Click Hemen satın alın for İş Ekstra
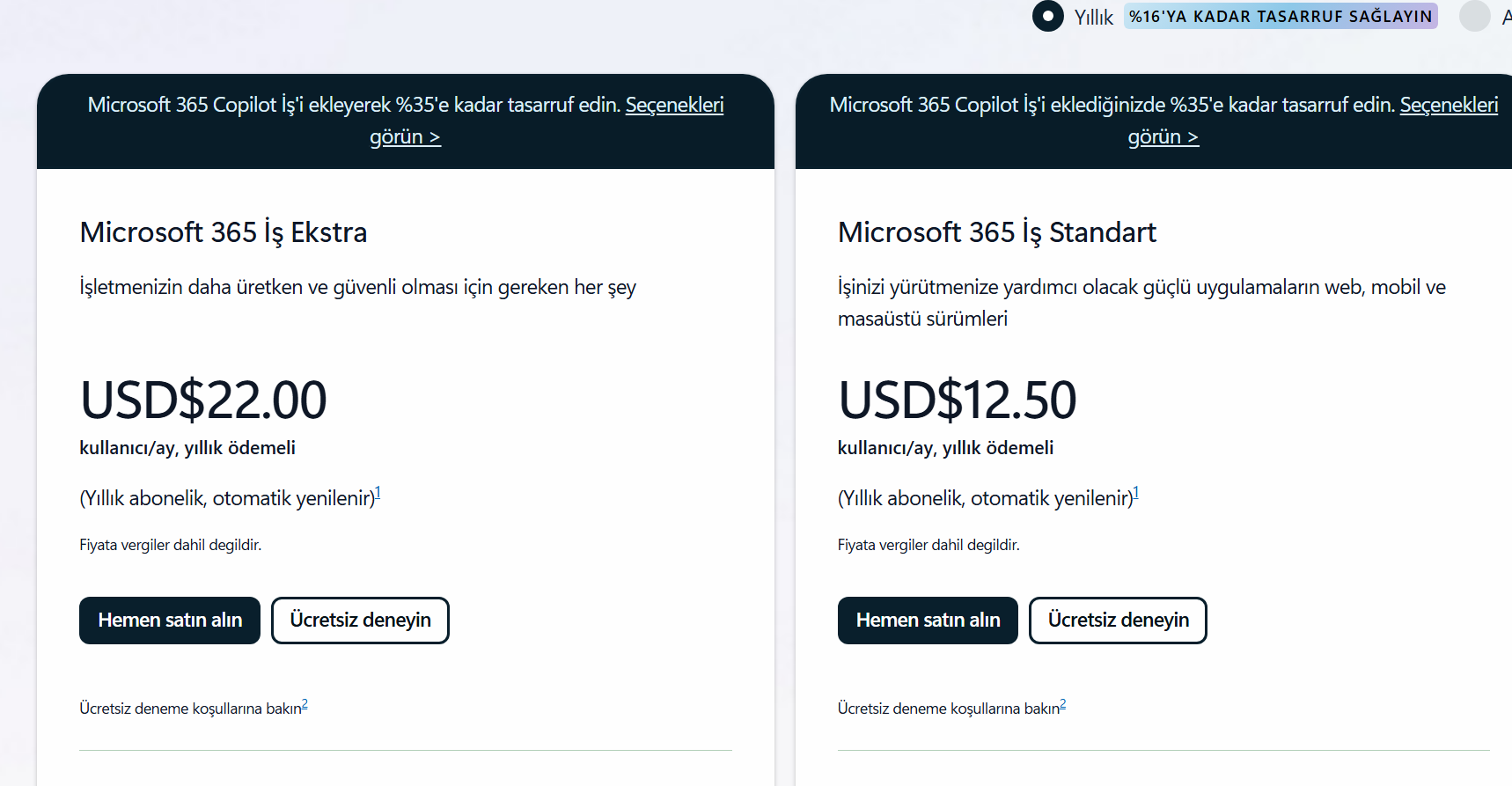 point(170,621)
